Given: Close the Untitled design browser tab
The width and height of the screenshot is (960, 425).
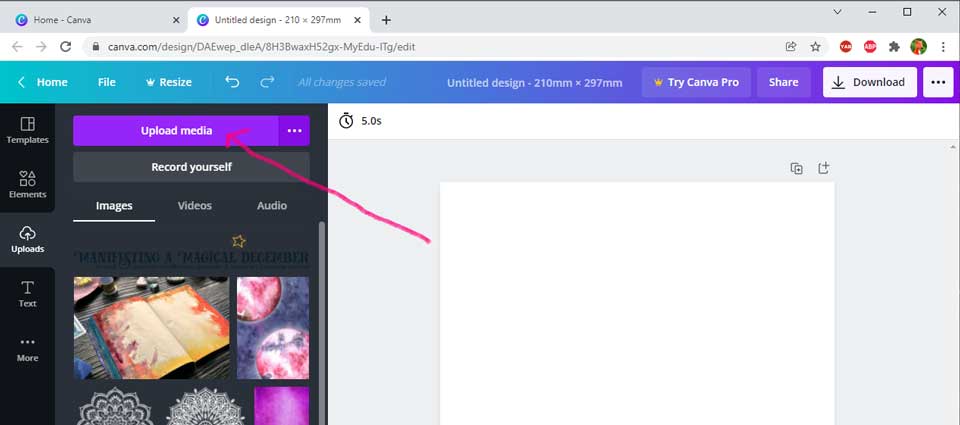Looking at the screenshot, I should coord(356,20).
